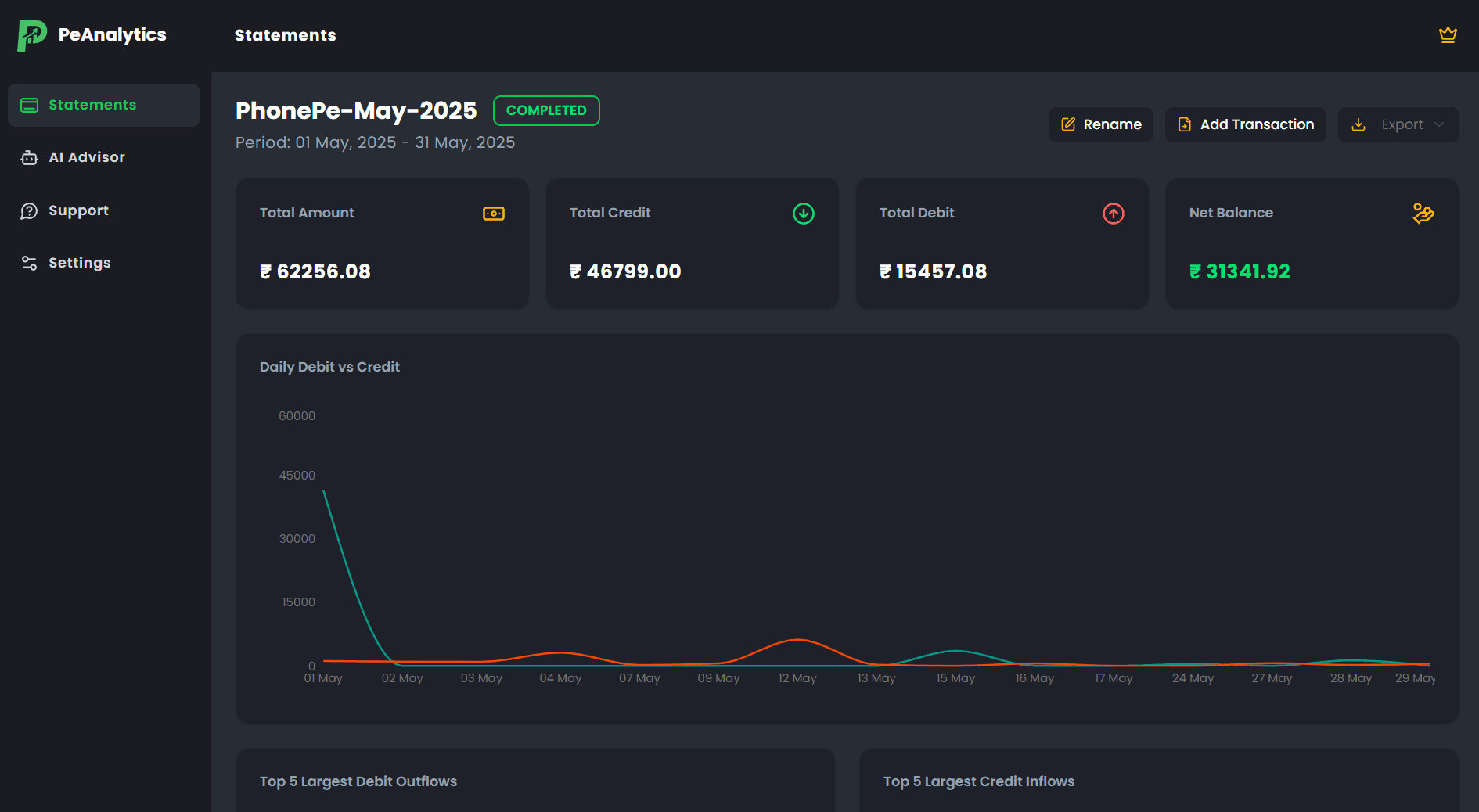Viewport: 1479px width, 812px height.
Task: Click the Top 5 Largest Debit Outflows heading
Action: click(358, 781)
